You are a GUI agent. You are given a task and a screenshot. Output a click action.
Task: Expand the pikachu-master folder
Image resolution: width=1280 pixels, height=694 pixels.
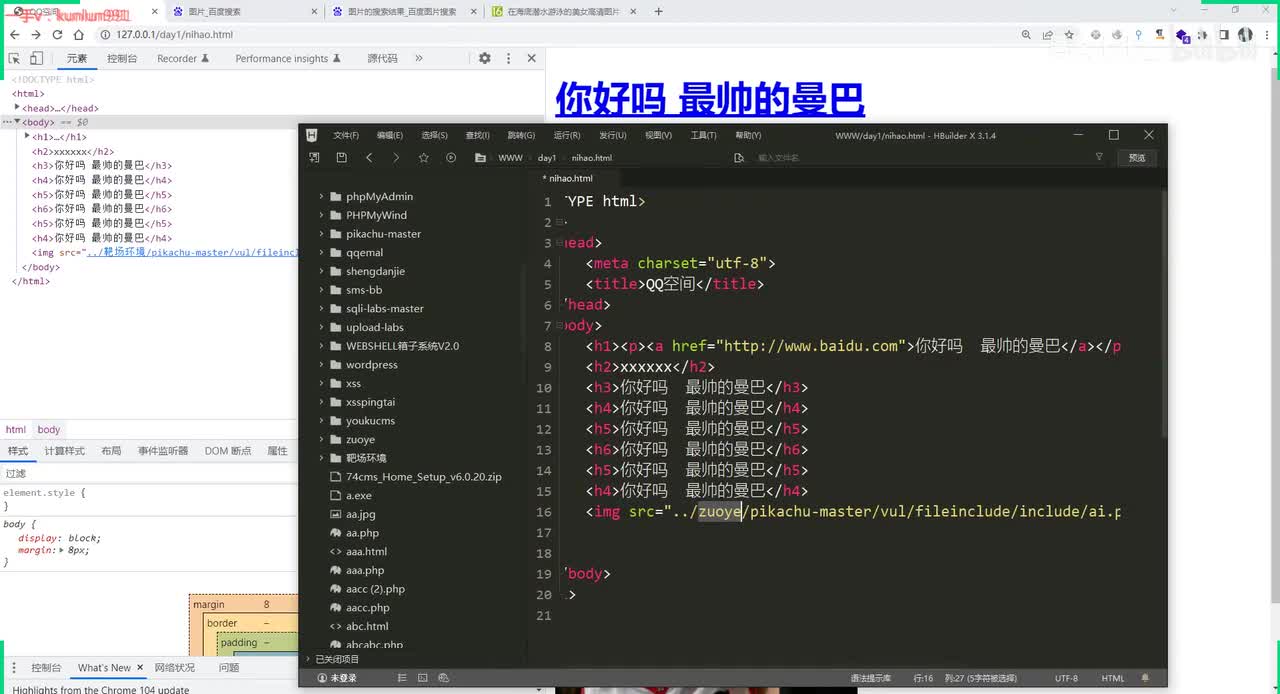pos(321,234)
